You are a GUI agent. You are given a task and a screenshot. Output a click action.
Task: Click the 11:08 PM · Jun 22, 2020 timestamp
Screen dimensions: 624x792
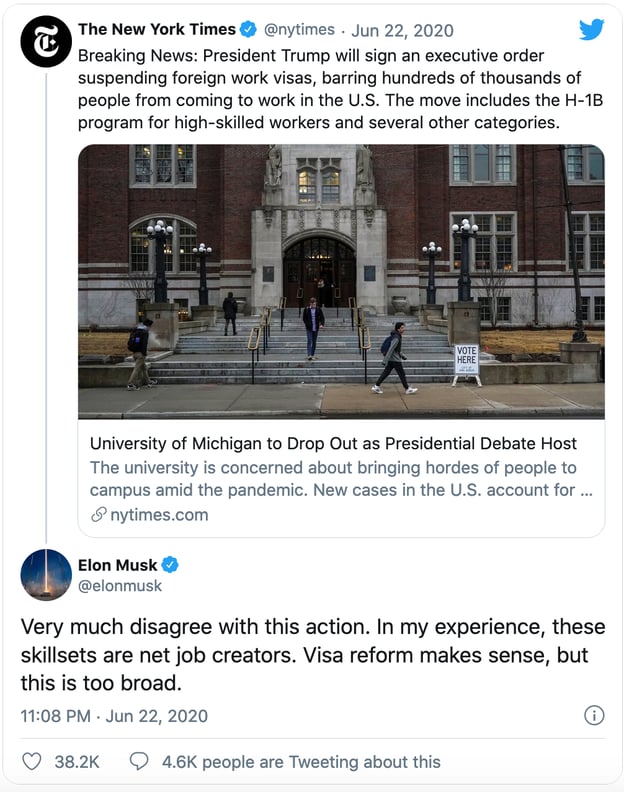pyautogui.click(x=114, y=716)
